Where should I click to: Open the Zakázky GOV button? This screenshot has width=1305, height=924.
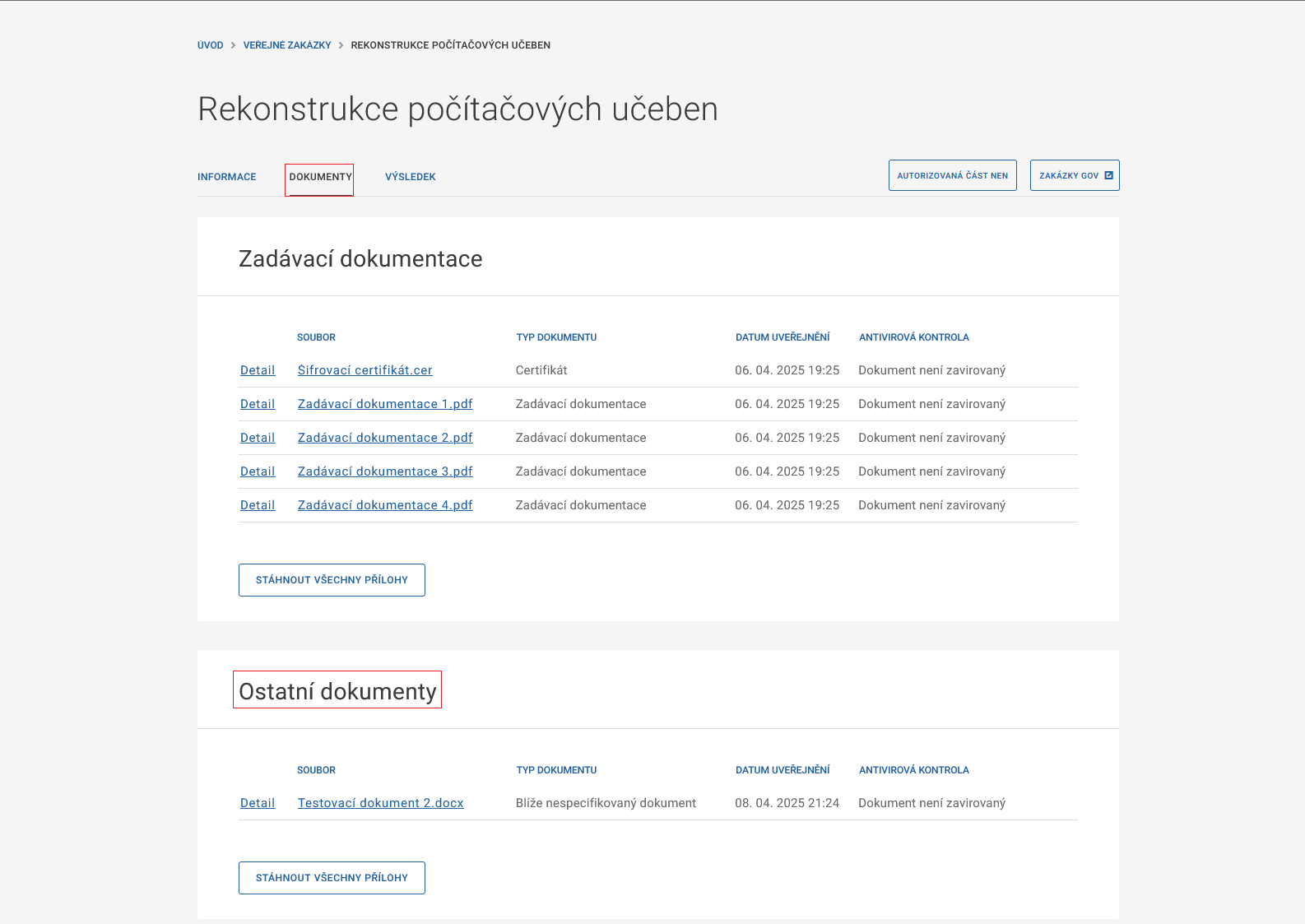pos(1075,175)
